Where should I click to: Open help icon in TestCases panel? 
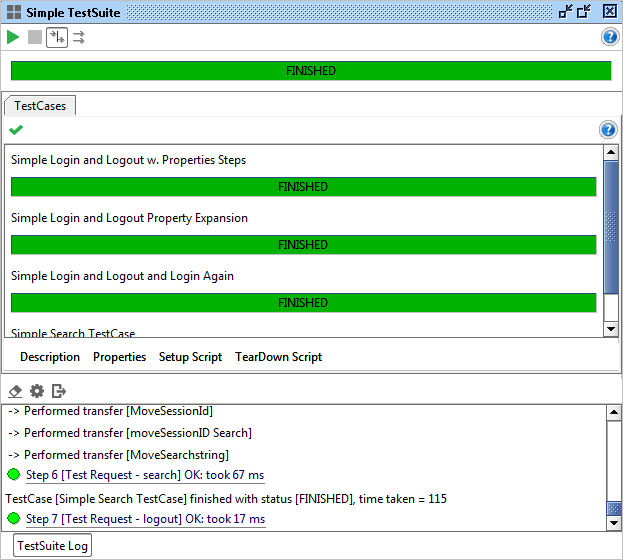[x=608, y=130]
